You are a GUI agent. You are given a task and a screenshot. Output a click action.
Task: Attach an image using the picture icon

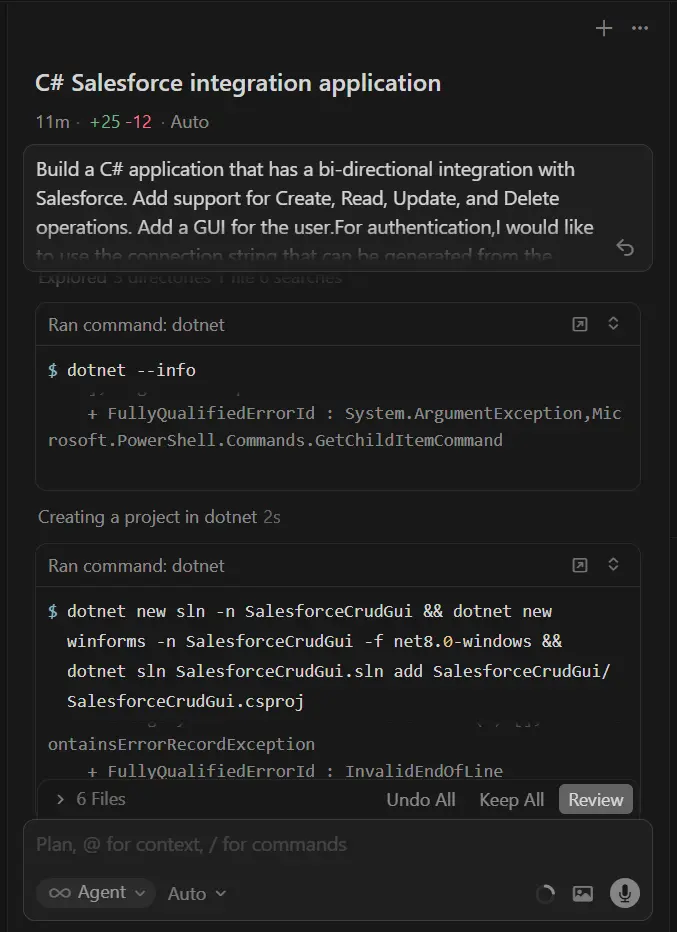[583, 893]
